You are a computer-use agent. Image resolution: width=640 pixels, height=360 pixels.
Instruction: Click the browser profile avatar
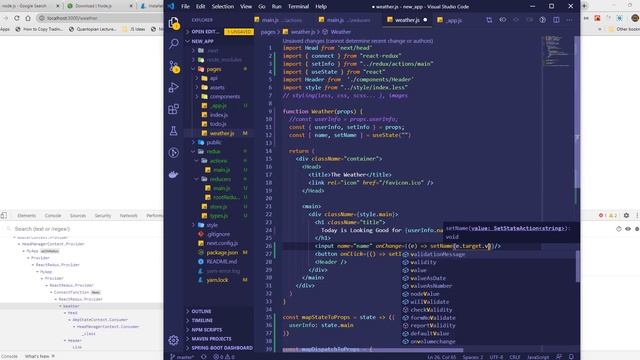(635, 18)
